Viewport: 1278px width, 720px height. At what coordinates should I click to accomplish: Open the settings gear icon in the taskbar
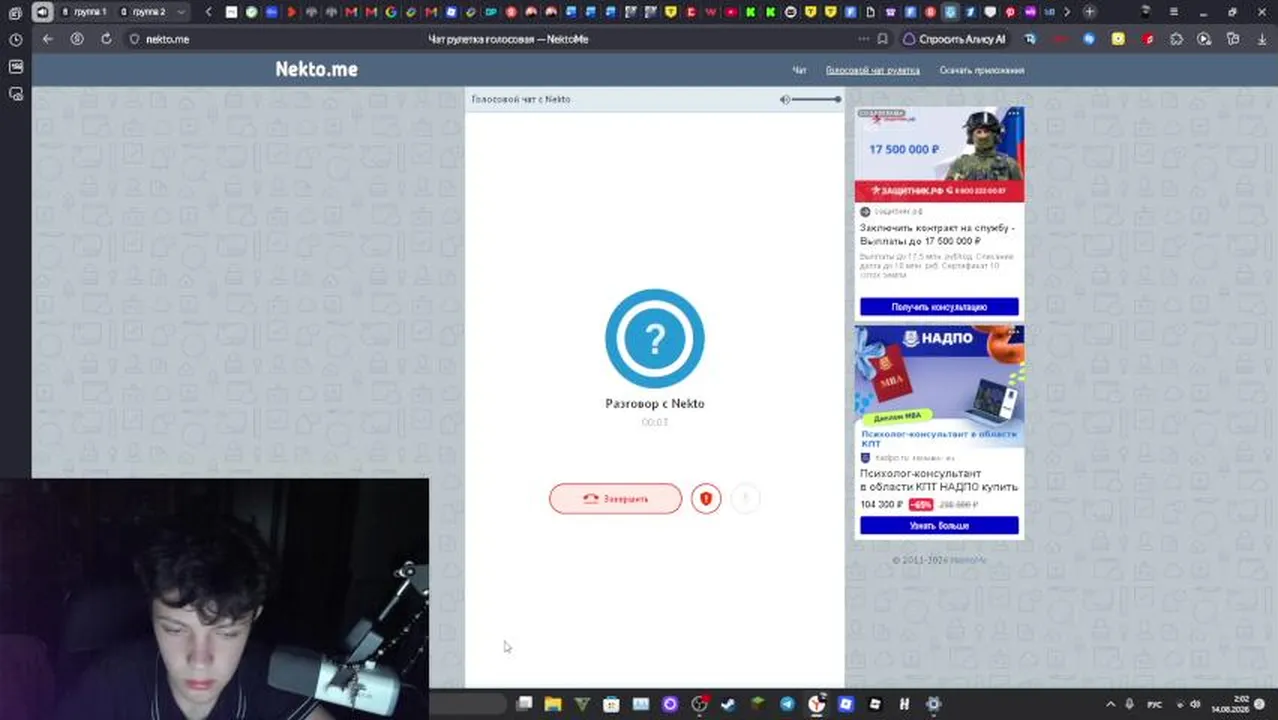(933, 704)
